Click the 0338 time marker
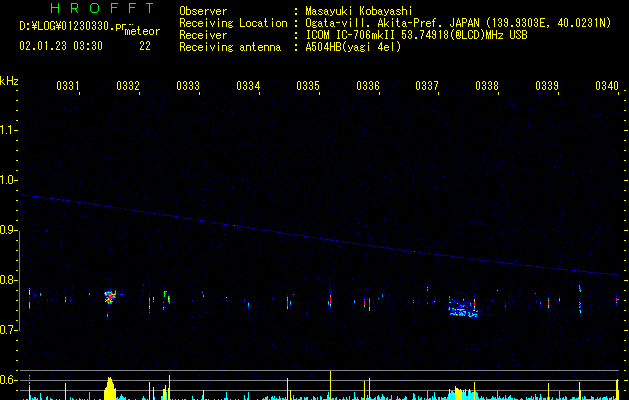The image size is (629, 400). 487,86
